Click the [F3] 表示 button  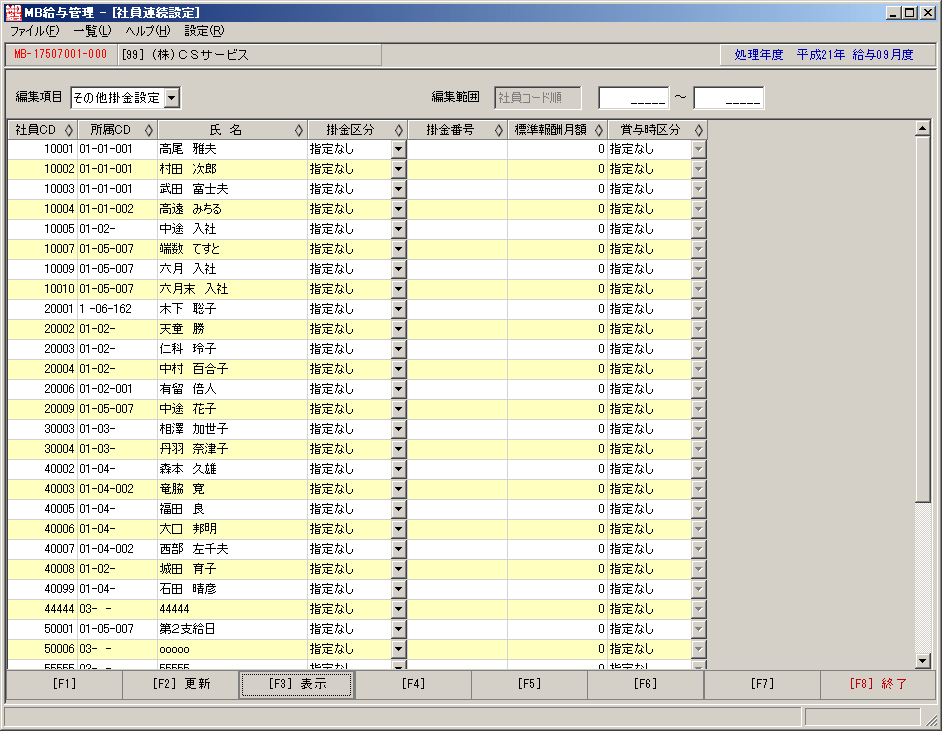tap(297, 684)
